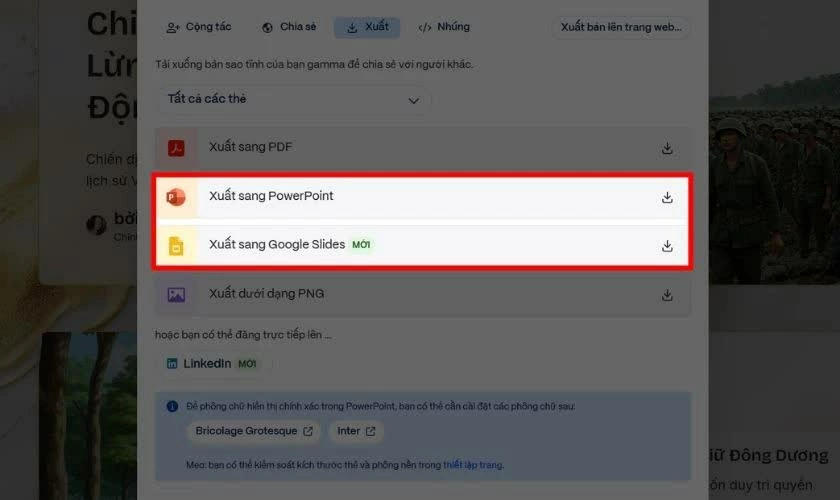
Task: Open the Bricolage Grotesque font link
Action: coord(253,431)
